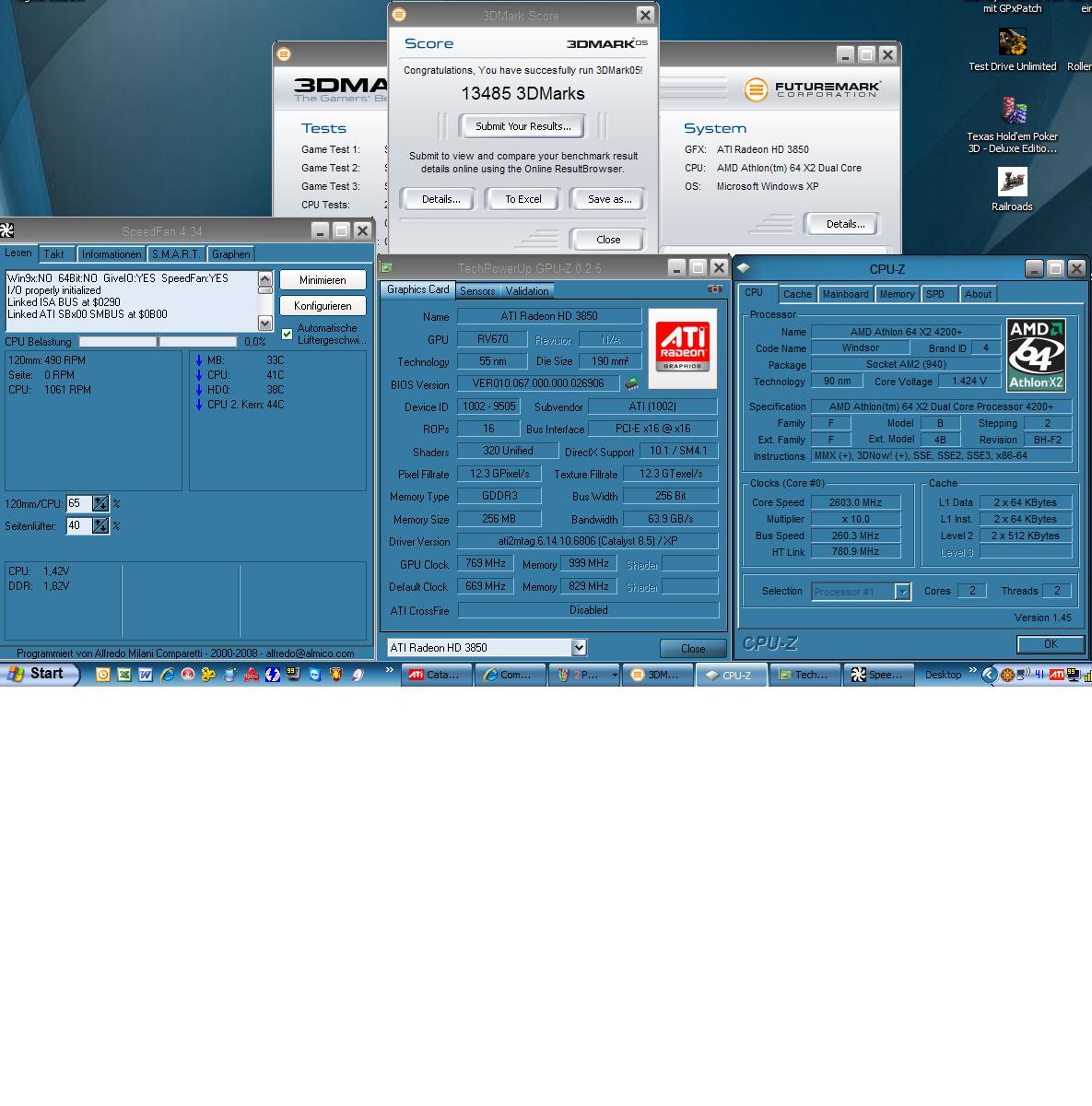Image resolution: width=1092 pixels, height=1106 pixels.
Task: Close the 3DMark Score dialog via Close button
Action: tap(608, 240)
